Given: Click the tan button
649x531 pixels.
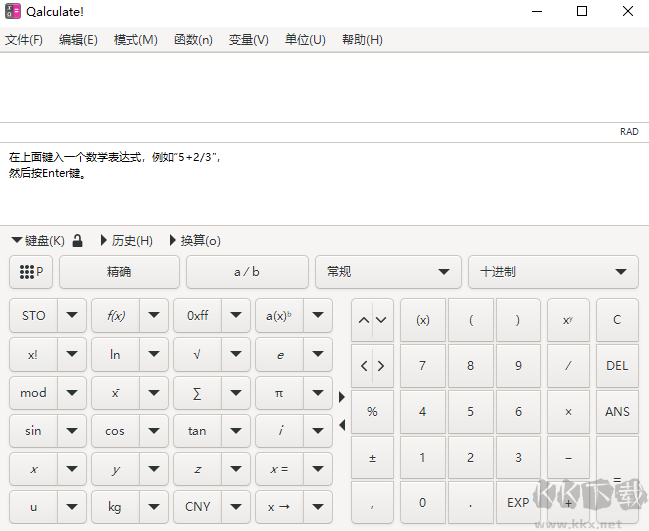Looking at the screenshot, I should point(197,431).
